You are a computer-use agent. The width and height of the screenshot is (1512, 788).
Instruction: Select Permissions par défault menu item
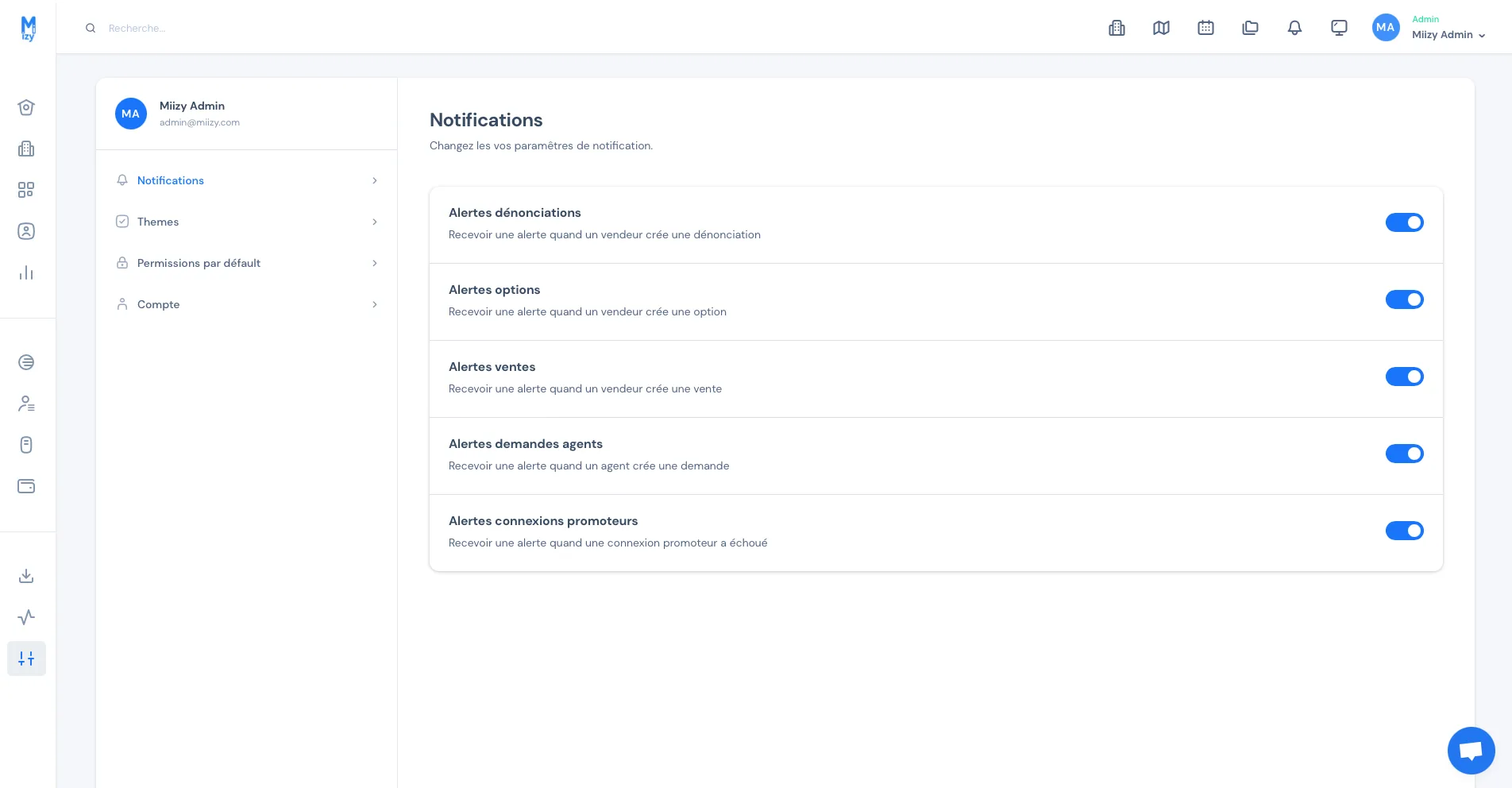pos(246,263)
